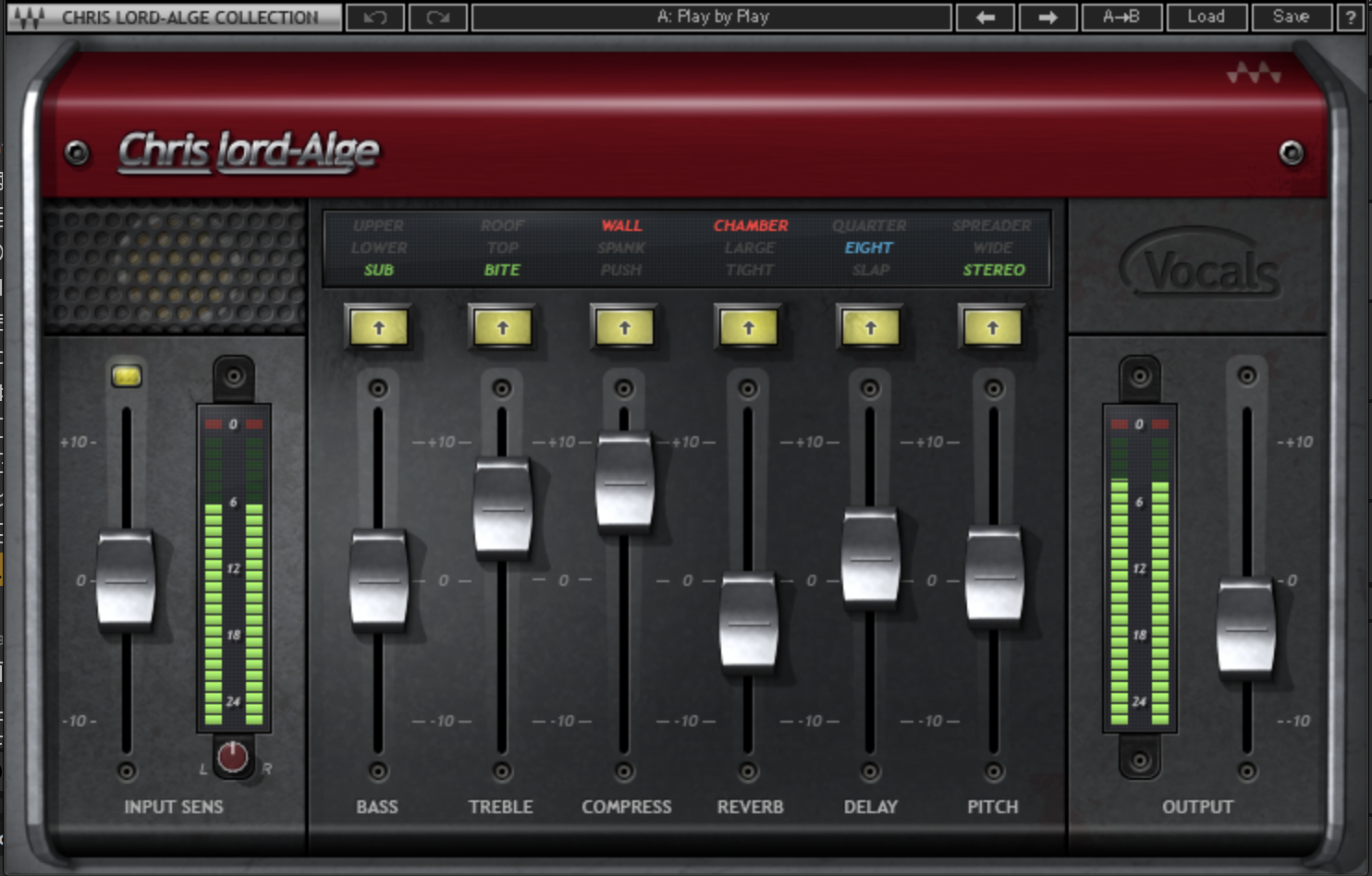
Task: Click the INPUT SENS label
Action: click(174, 807)
